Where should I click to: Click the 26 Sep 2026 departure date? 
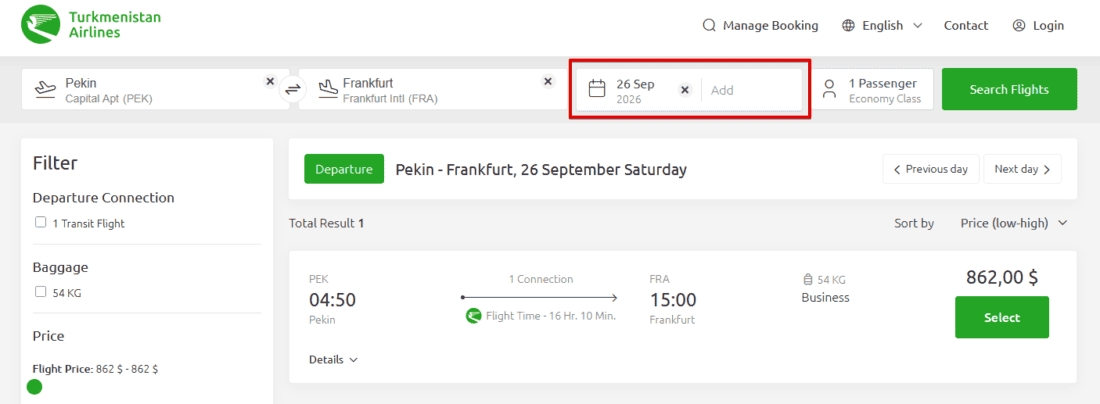pos(636,91)
